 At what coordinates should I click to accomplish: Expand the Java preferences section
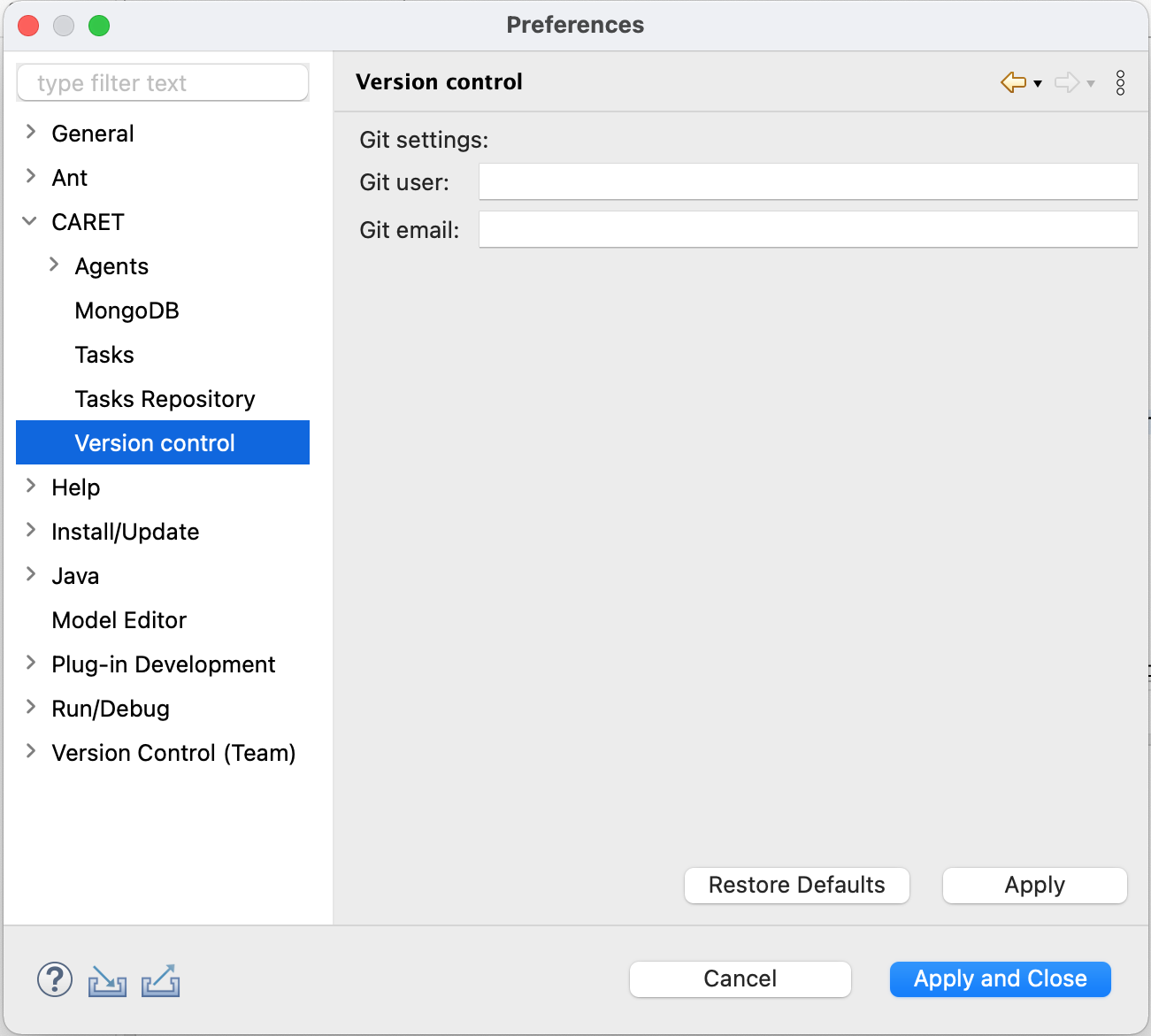(x=29, y=575)
